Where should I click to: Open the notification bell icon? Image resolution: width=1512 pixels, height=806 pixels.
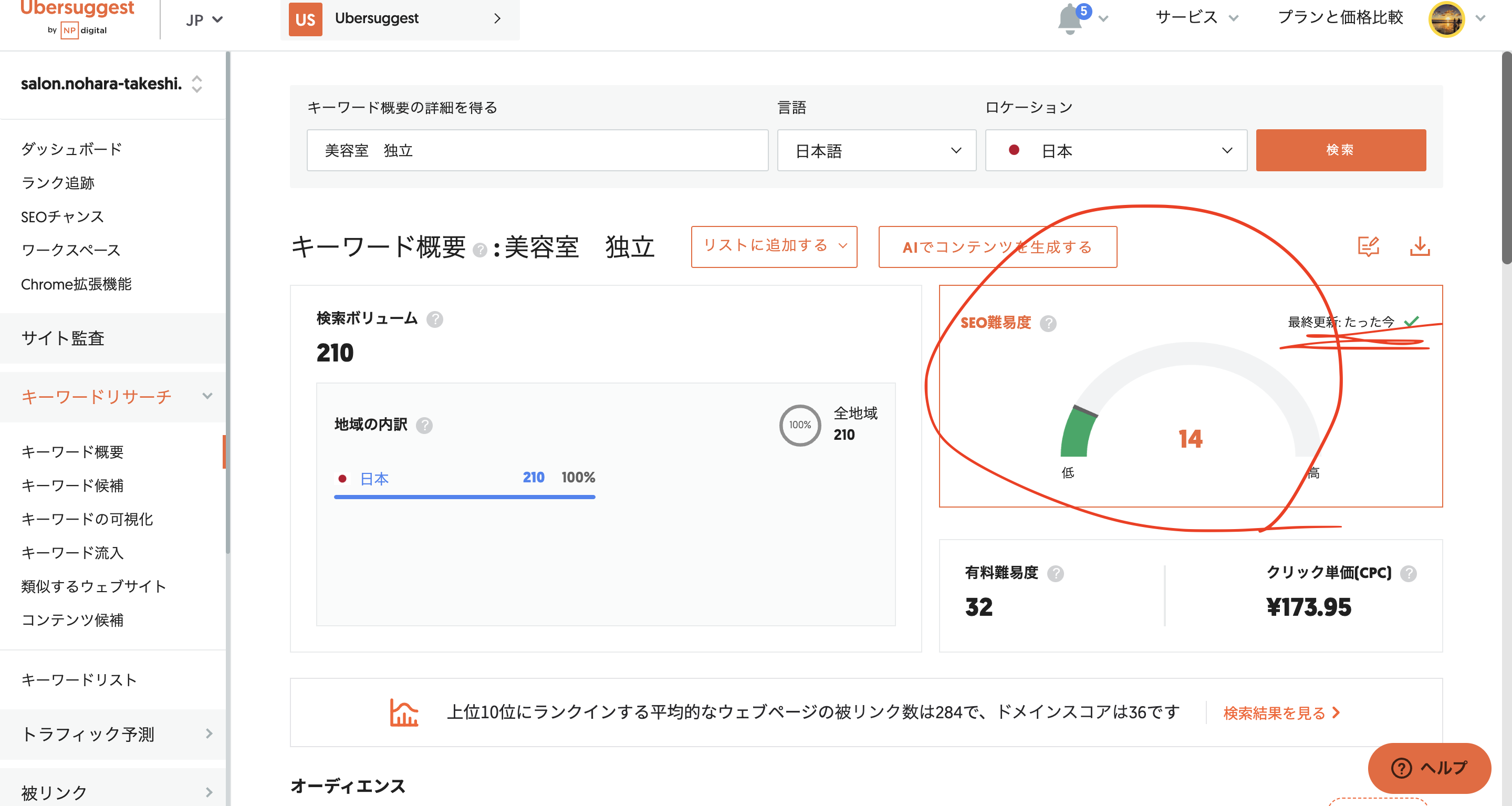[1070, 19]
